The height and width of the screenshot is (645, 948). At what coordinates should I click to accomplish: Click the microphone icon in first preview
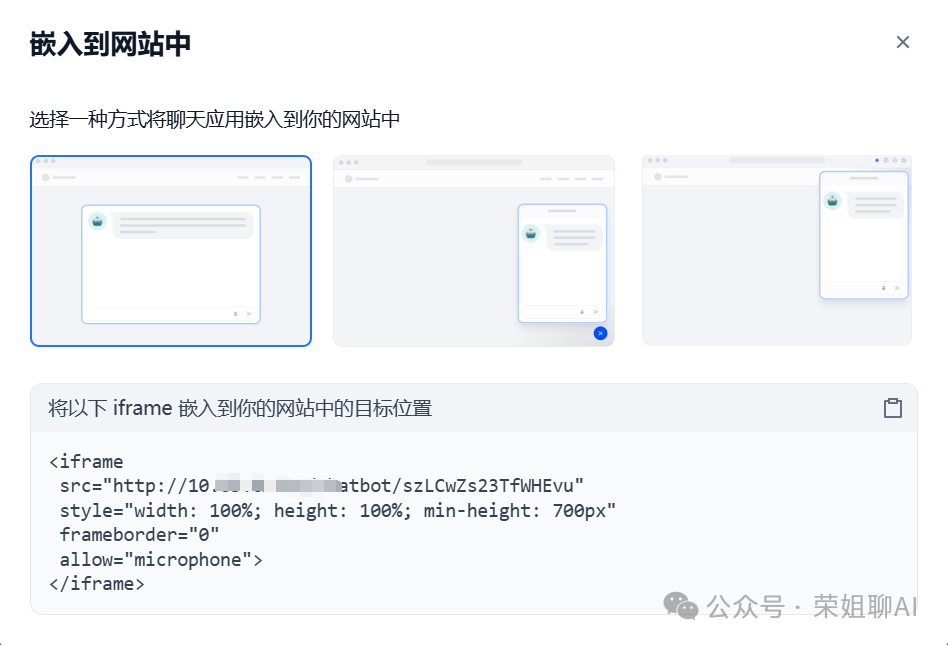tap(236, 314)
